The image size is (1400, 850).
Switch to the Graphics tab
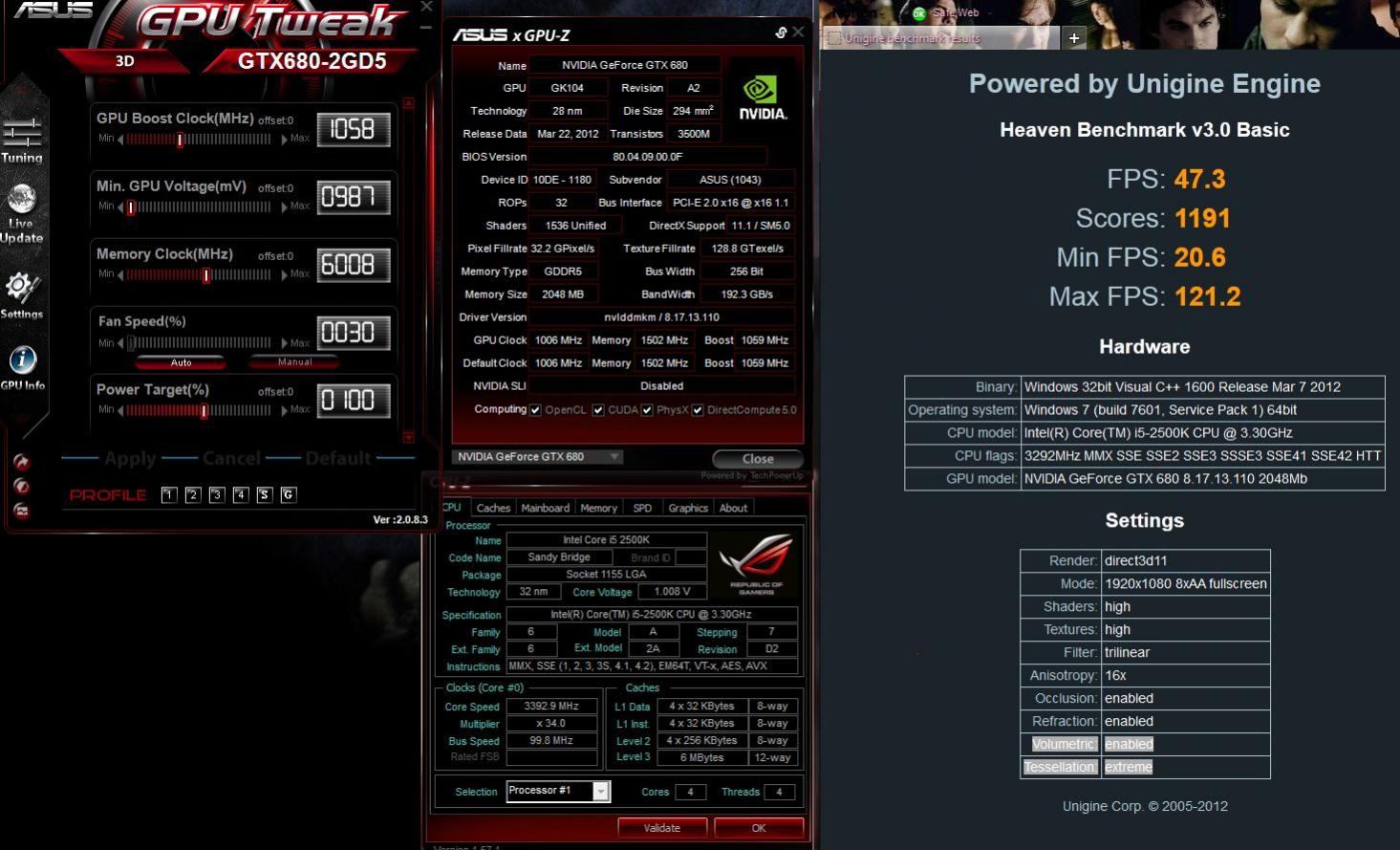pos(688,508)
